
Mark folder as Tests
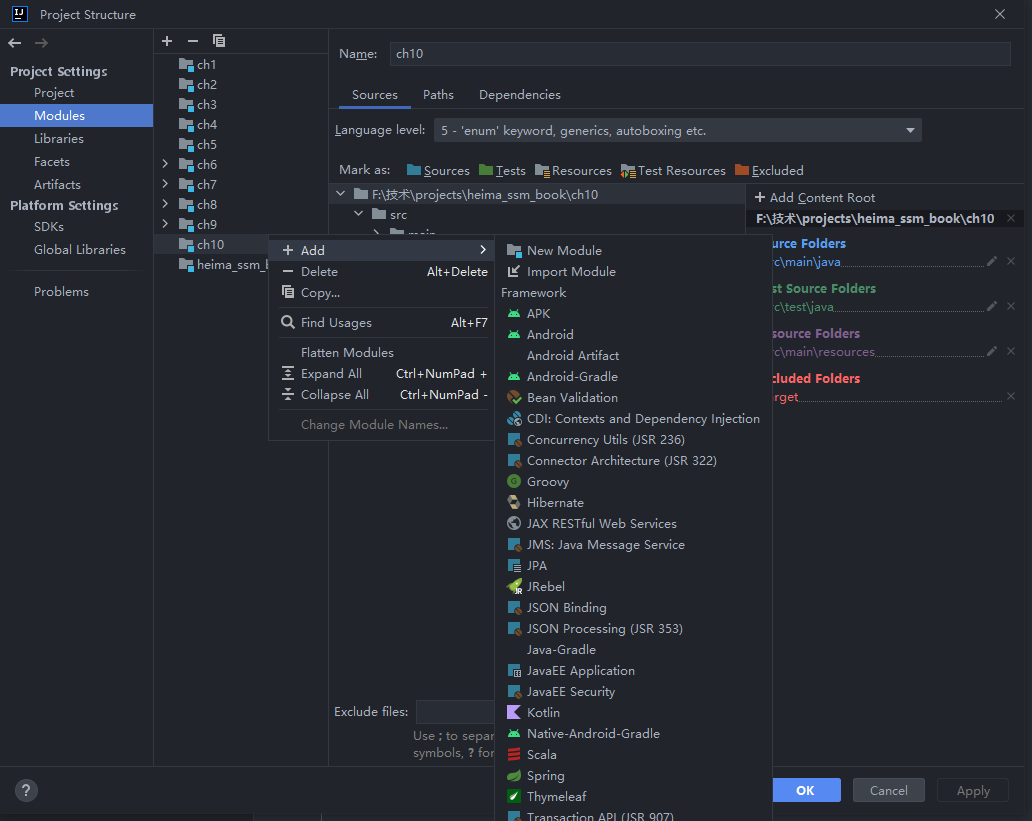tap(502, 171)
